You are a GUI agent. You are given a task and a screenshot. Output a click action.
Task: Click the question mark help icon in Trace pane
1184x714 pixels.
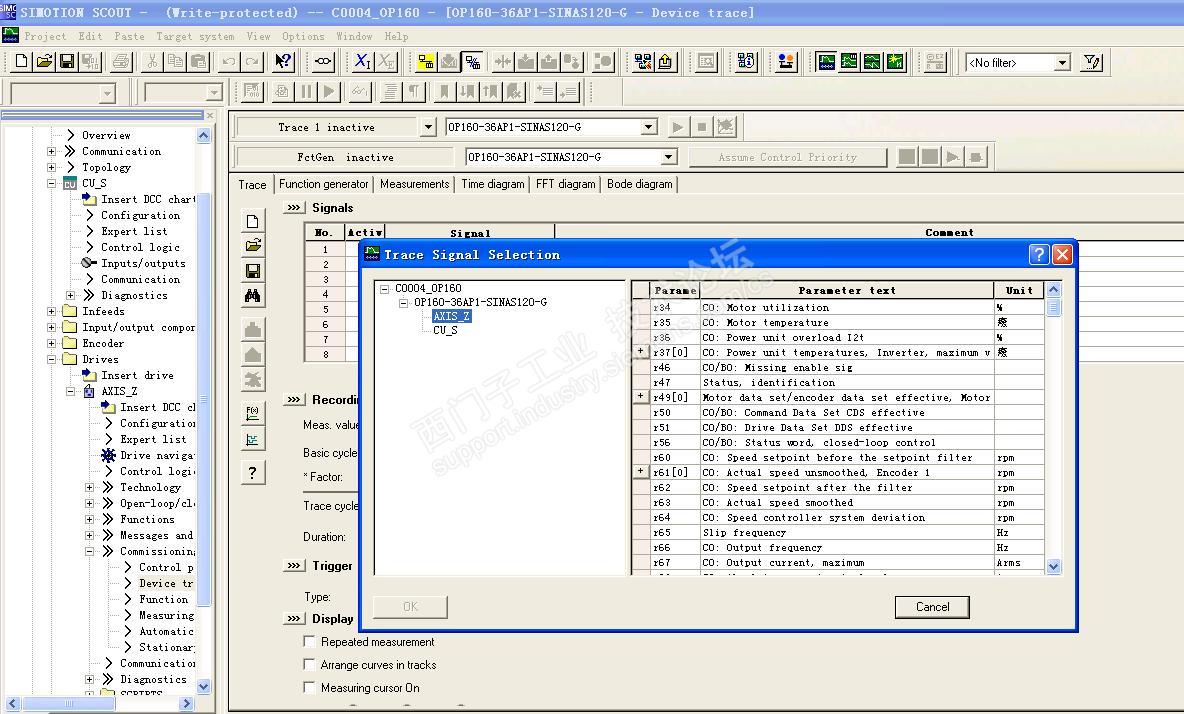pos(253,472)
